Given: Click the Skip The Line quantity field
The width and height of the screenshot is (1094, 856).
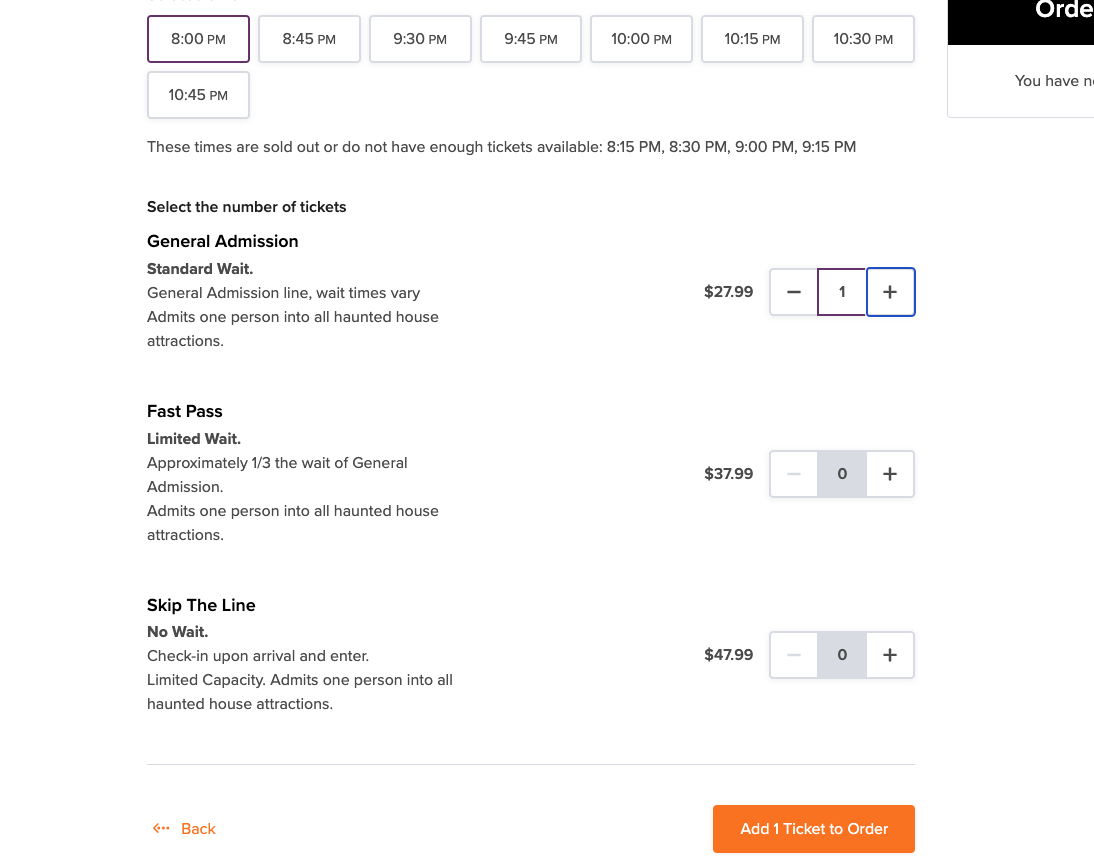Looking at the screenshot, I should [842, 655].
